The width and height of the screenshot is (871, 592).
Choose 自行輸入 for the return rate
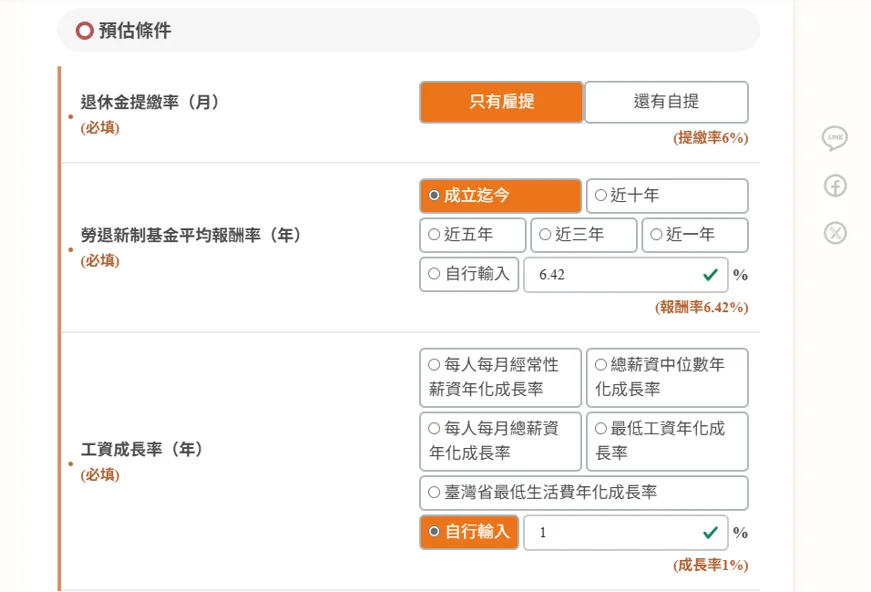[x=468, y=274]
